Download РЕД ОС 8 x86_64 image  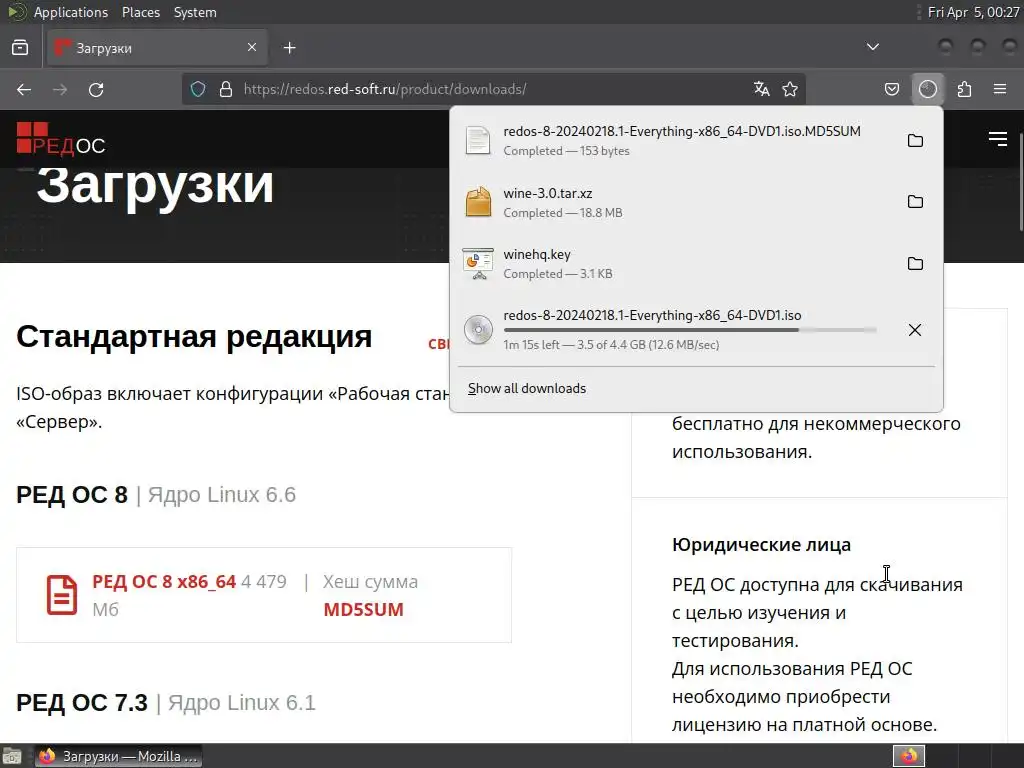click(x=164, y=581)
